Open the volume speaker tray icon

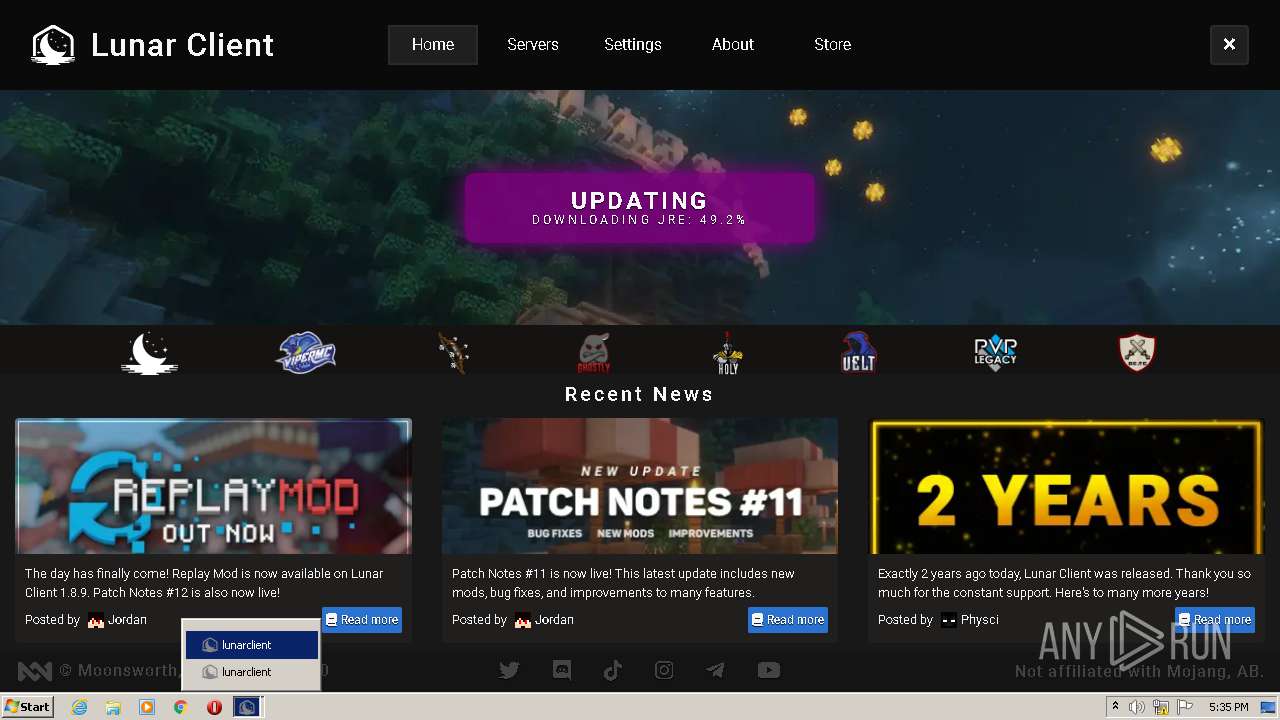(1137, 707)
